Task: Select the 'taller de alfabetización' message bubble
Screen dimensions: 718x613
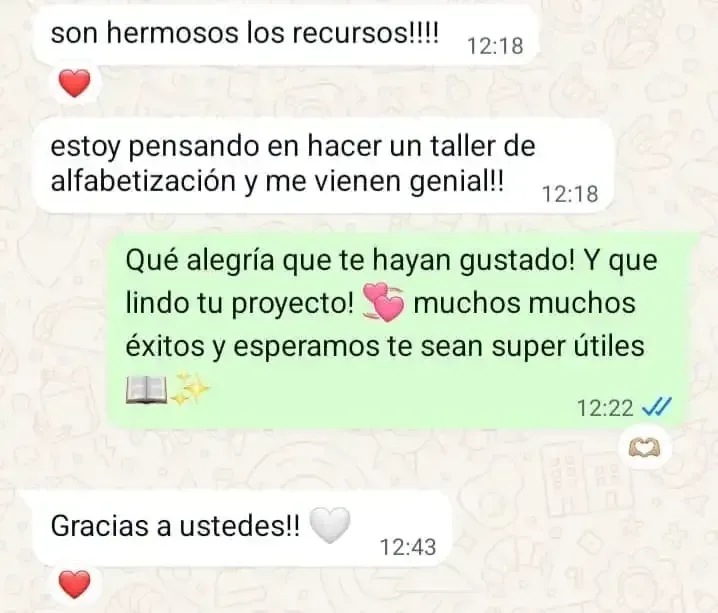Action: [x=323, y=166]
